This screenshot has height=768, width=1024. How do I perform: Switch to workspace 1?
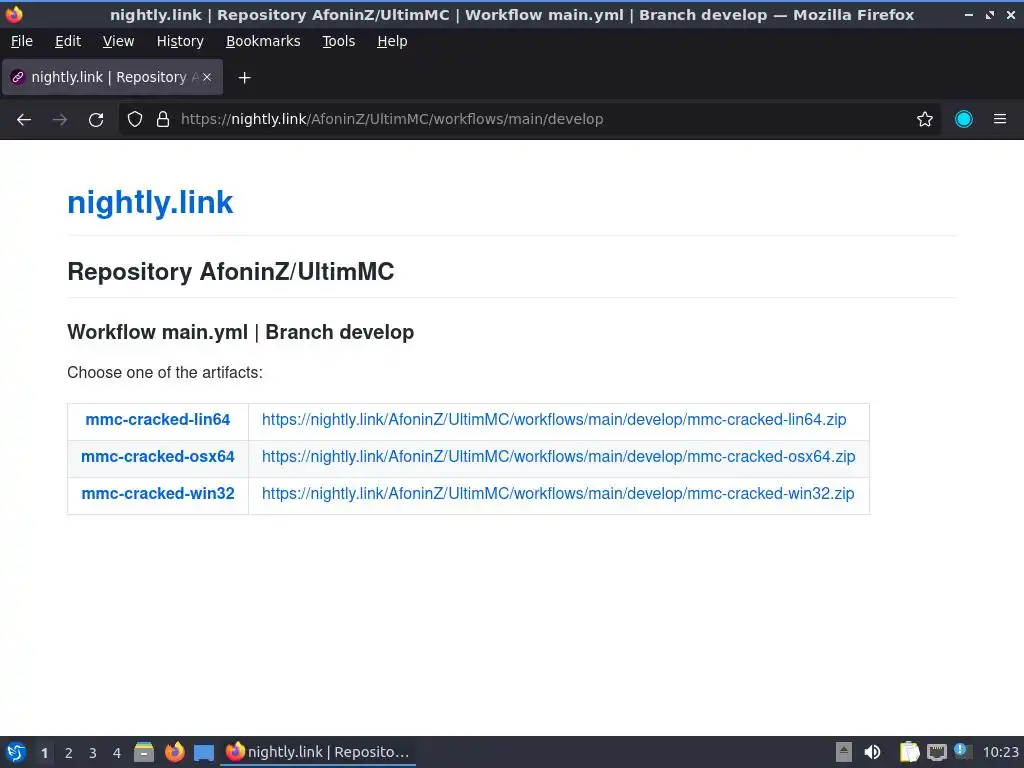pyautogui.click(x=44, y=753)
